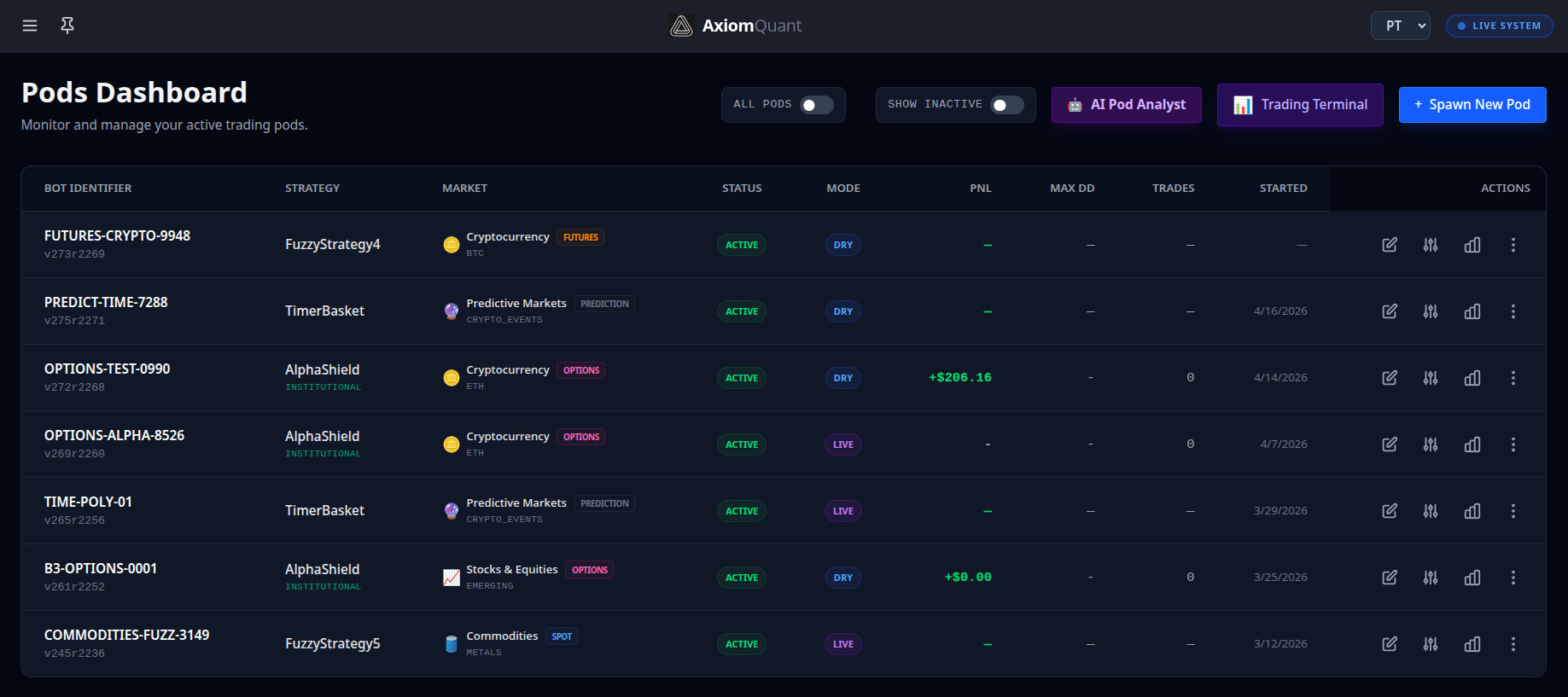This screenshot has width=1568, height=697.
Task: Click DRY mode badge for B3-OPTIONS-0001
Action: [x=843, y=578]
